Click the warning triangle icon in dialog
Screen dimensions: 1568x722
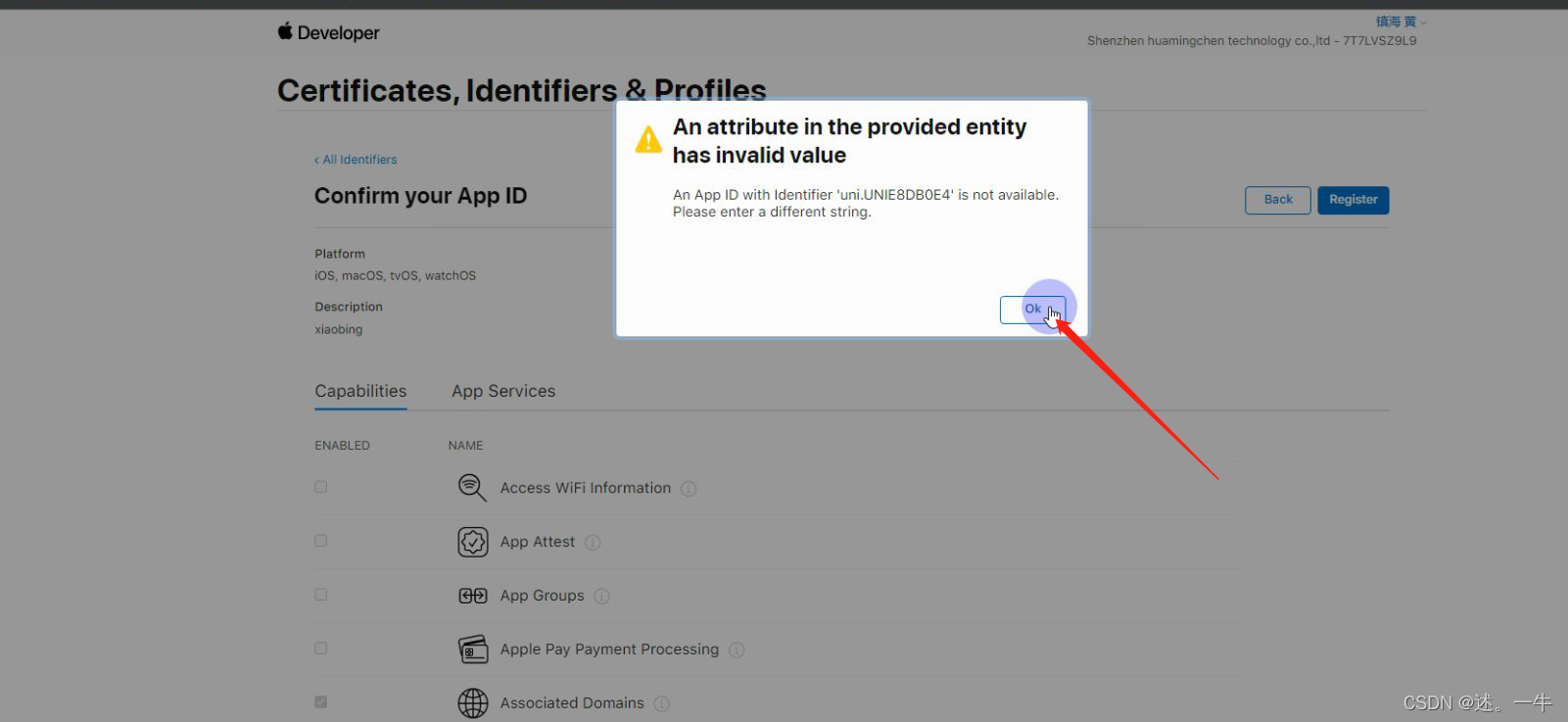pyautogui.click(x=648, y=140)
